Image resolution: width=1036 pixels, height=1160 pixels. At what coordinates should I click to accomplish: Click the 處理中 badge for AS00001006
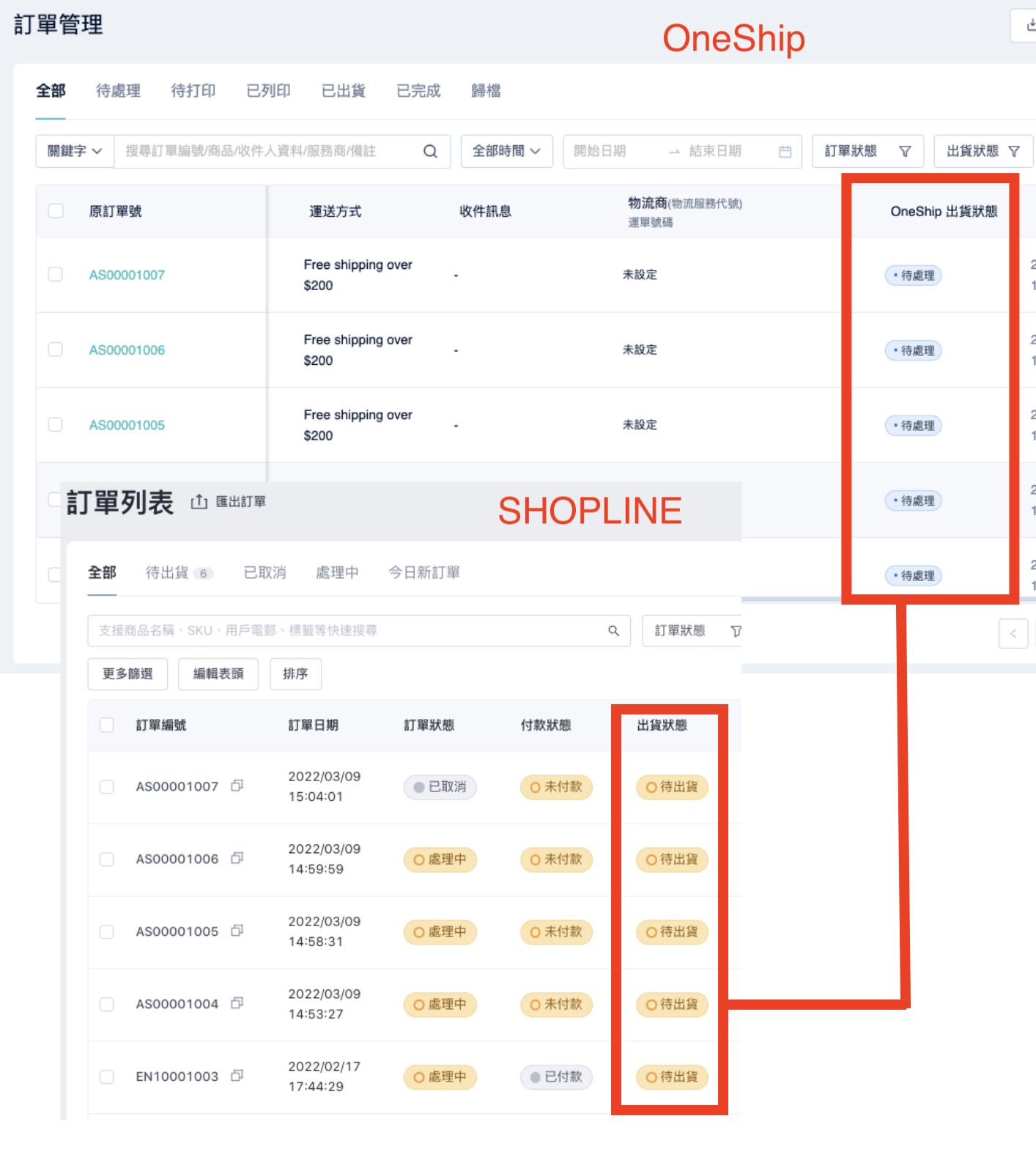pos(440,860)
